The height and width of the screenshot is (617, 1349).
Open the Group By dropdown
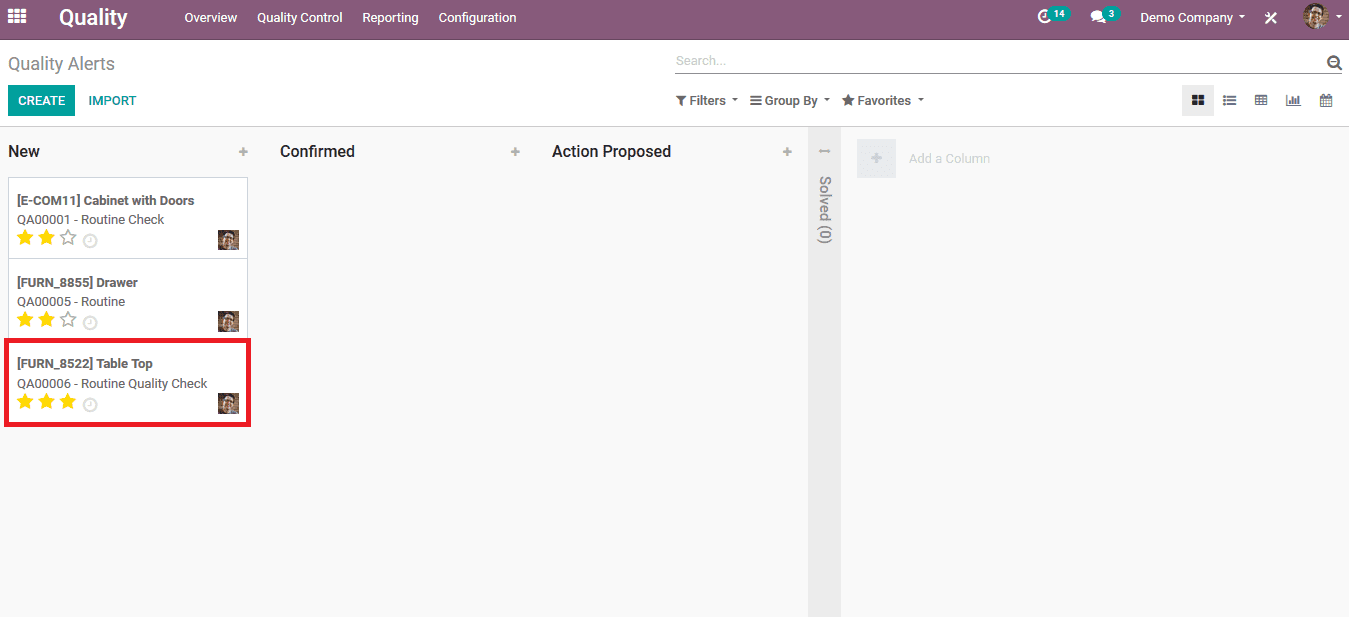790,101
